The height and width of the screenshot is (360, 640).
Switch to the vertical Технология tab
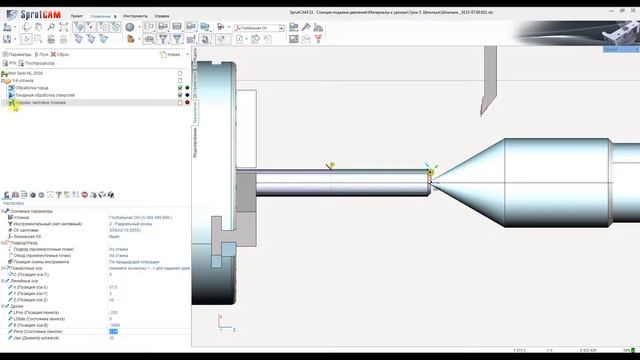click(x=195, y=112)
